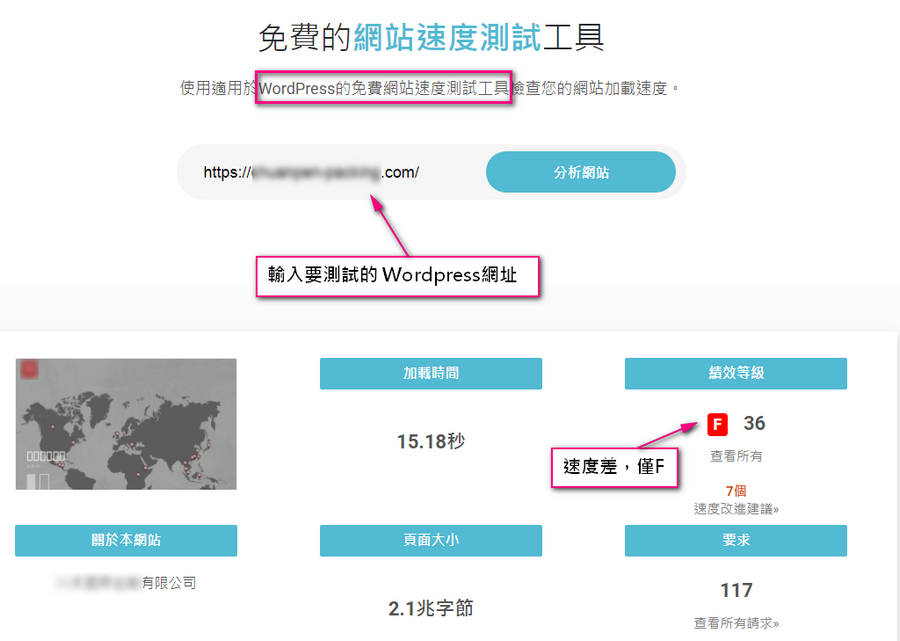Select the 加載時間 header

click(431, 374)
